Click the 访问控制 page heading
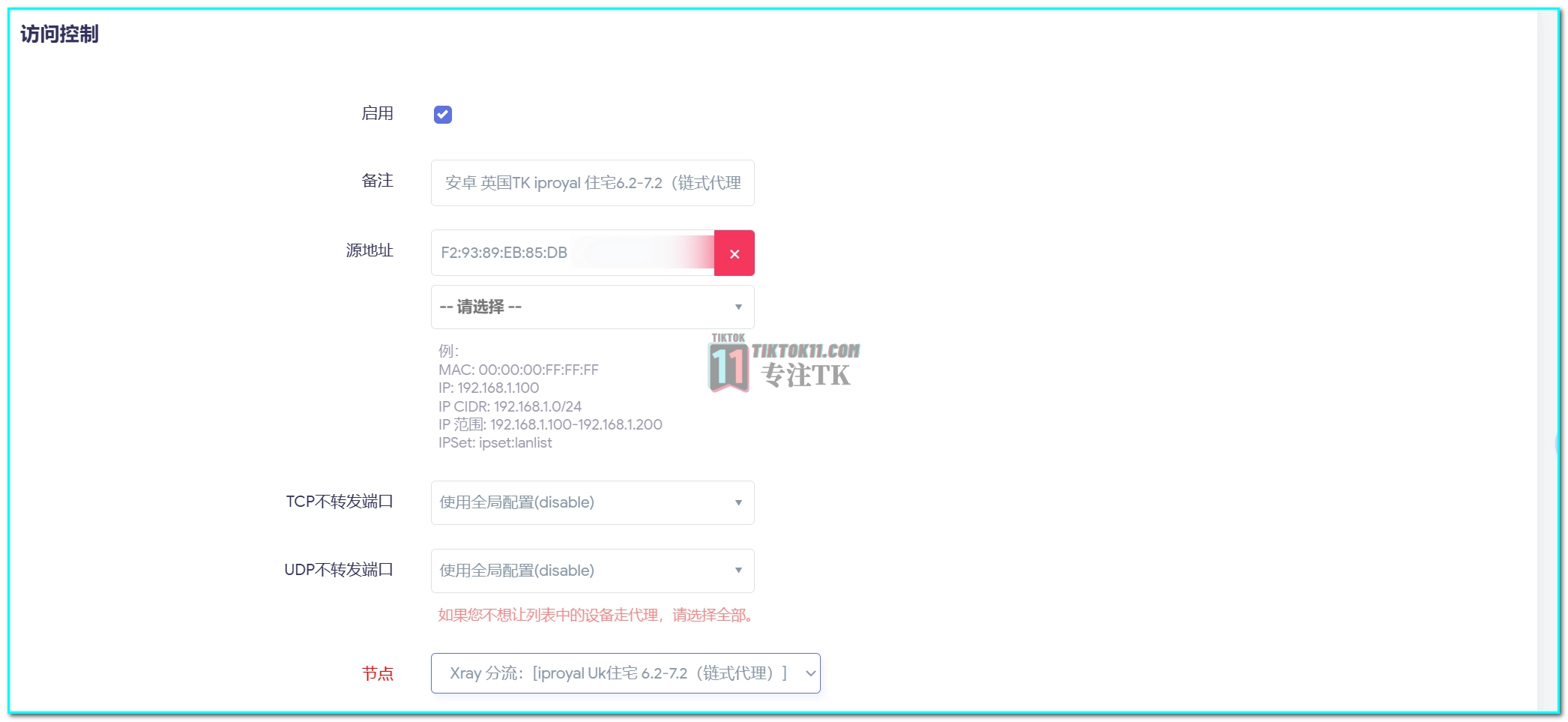Screen dimensions: 1568x722 59,34
